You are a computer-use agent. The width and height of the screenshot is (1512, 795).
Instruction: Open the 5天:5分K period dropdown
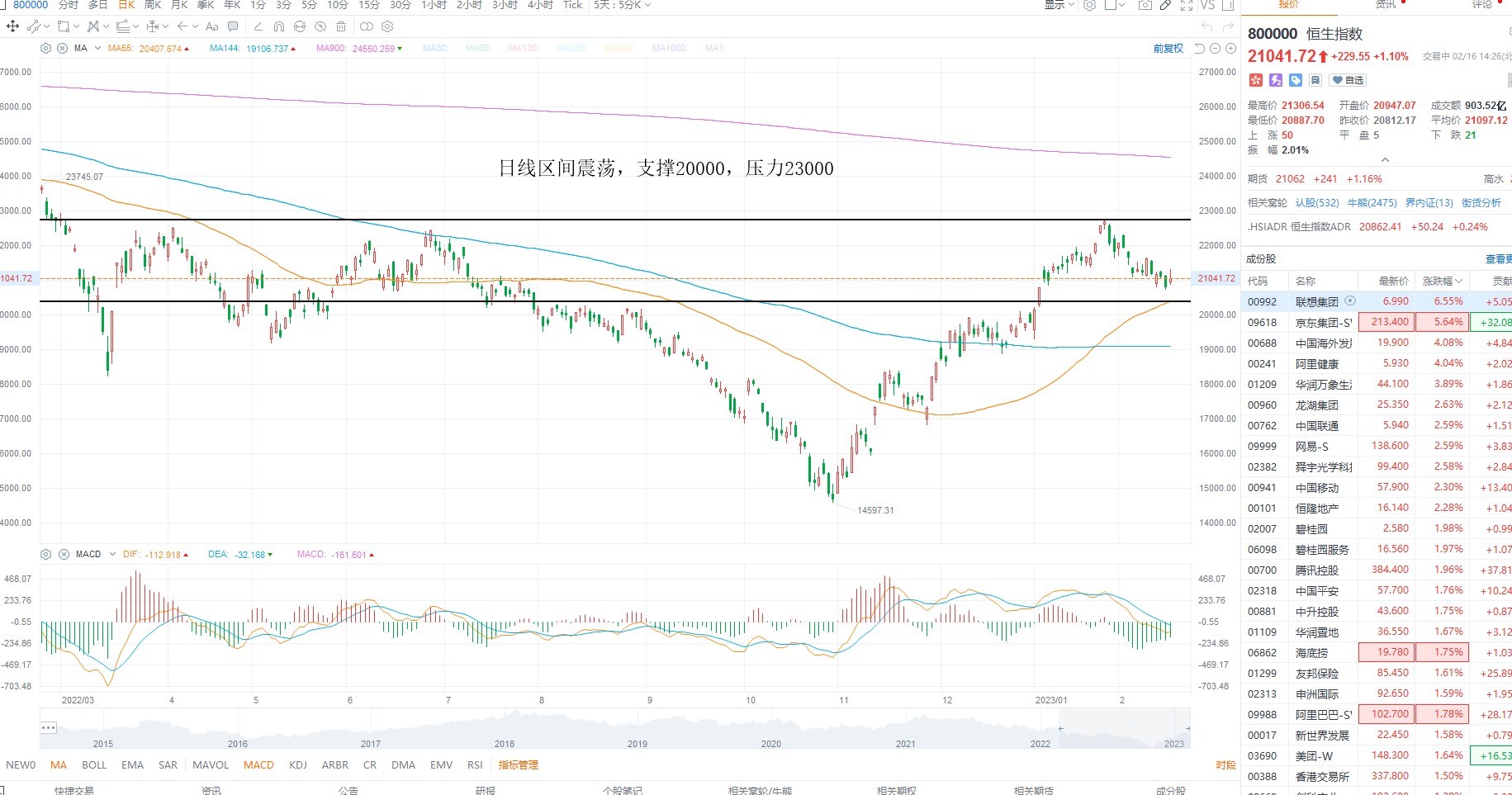[x=623, y=6]
